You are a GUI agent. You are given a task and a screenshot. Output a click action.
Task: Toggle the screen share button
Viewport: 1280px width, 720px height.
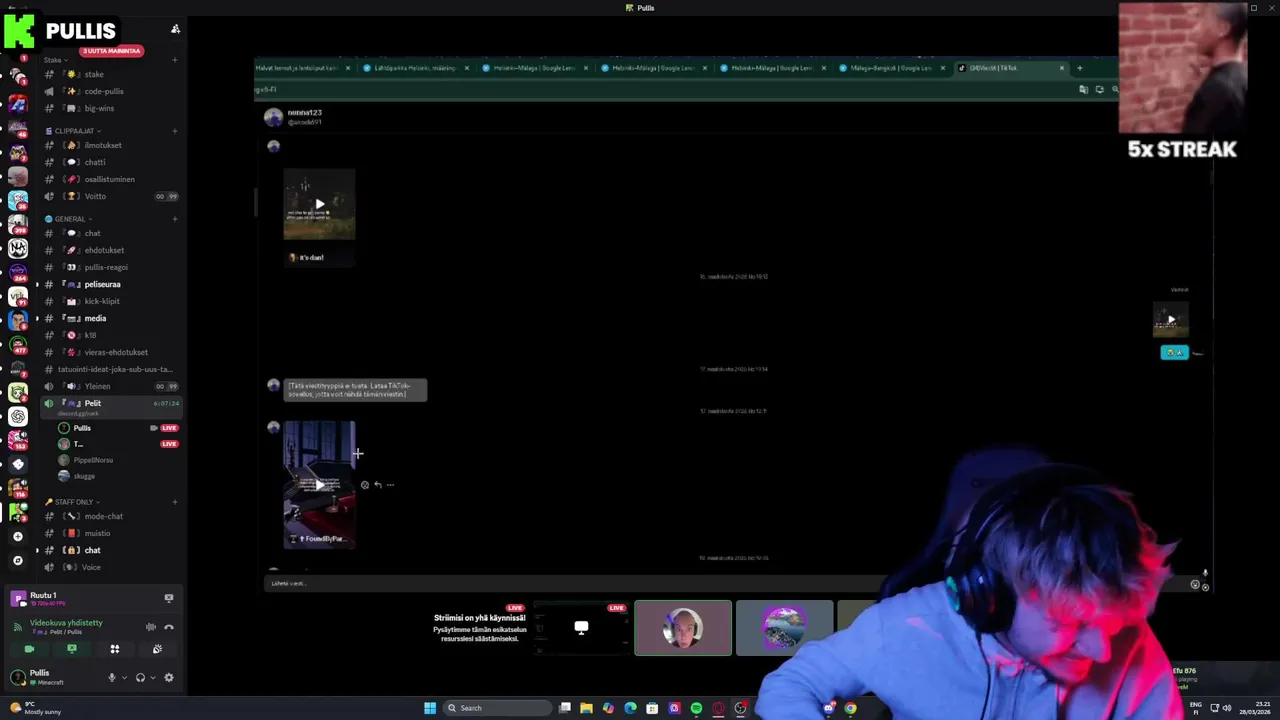pos(72,649)
